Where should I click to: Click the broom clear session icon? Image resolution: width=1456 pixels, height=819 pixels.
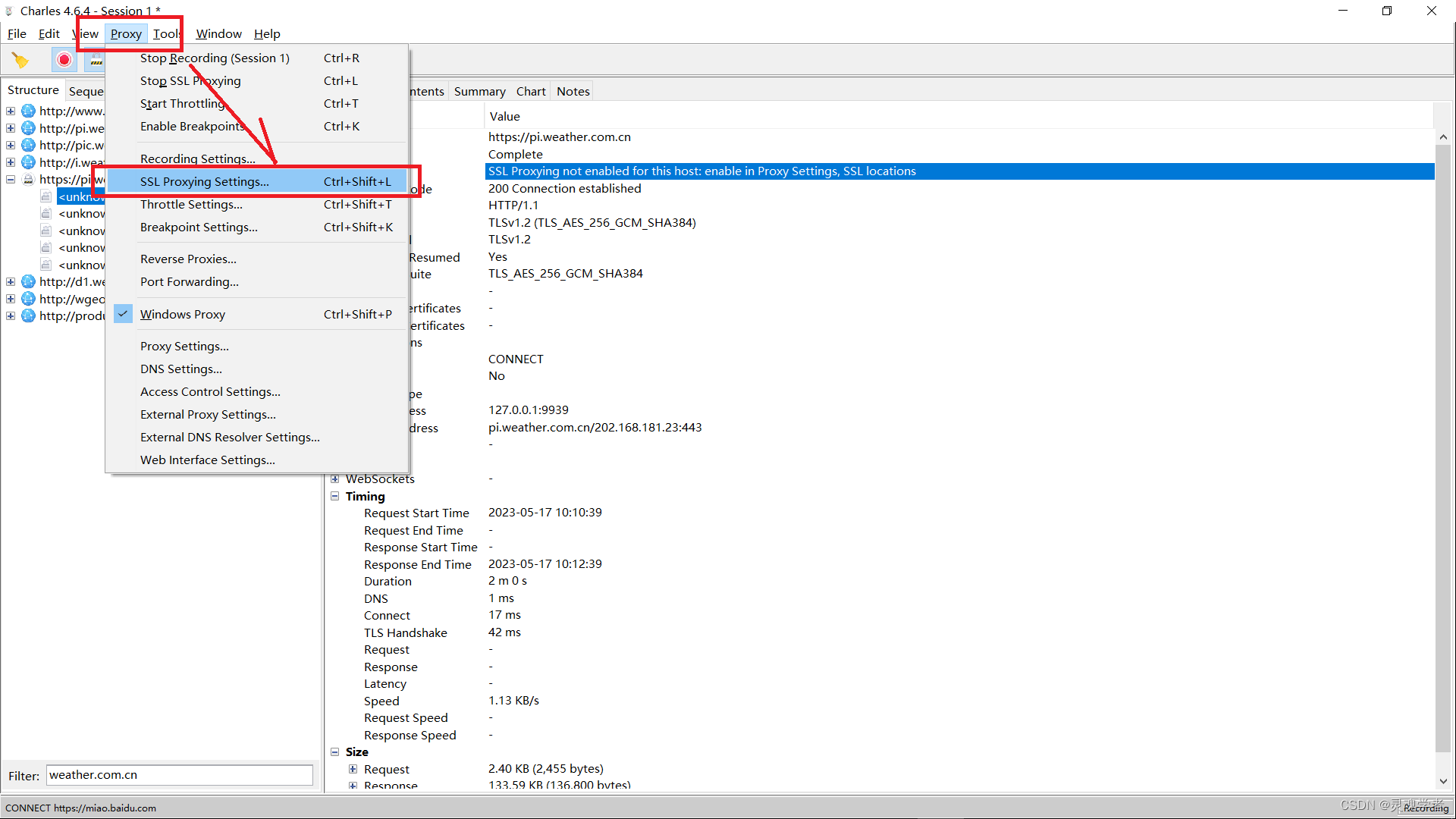click(20, 60)
